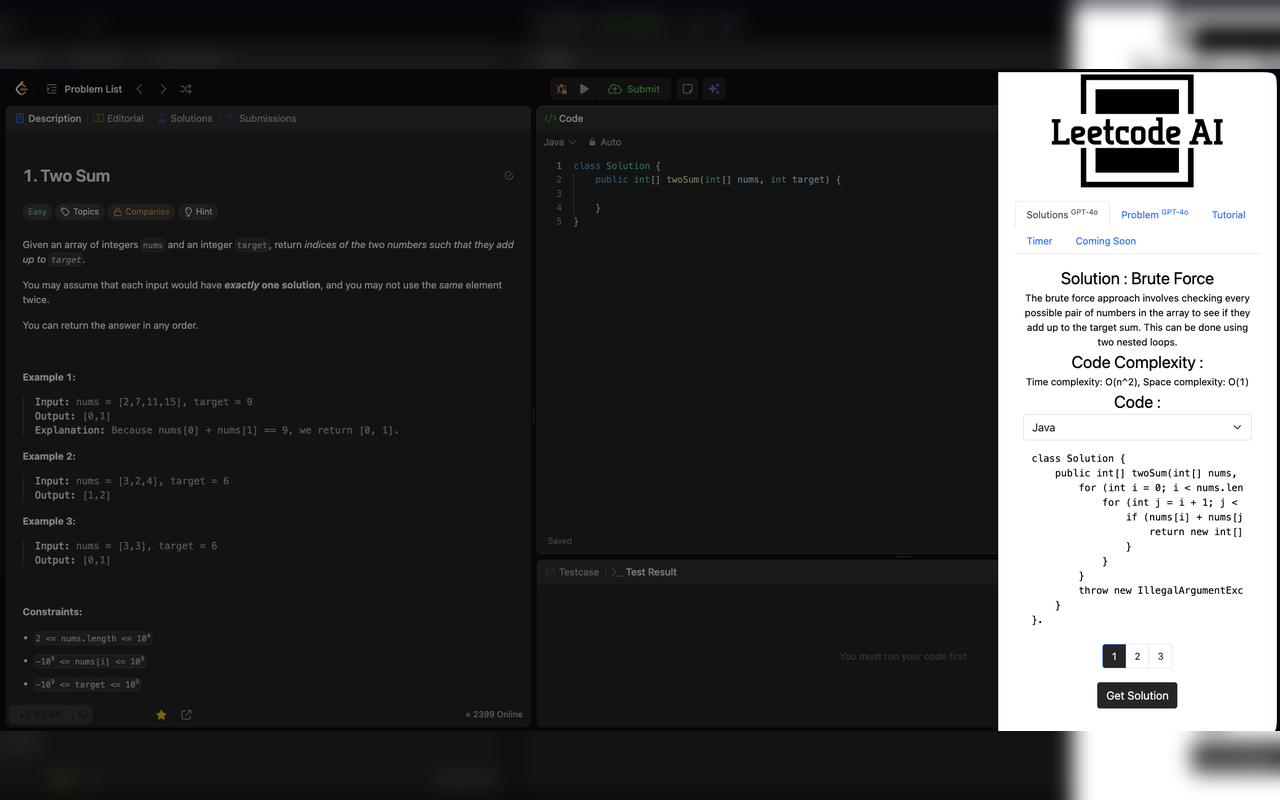The height and width of the screenshot is (800, 1280).
Task: Click the 'Constraints:' heading
Action: click(x=52, y=612)
